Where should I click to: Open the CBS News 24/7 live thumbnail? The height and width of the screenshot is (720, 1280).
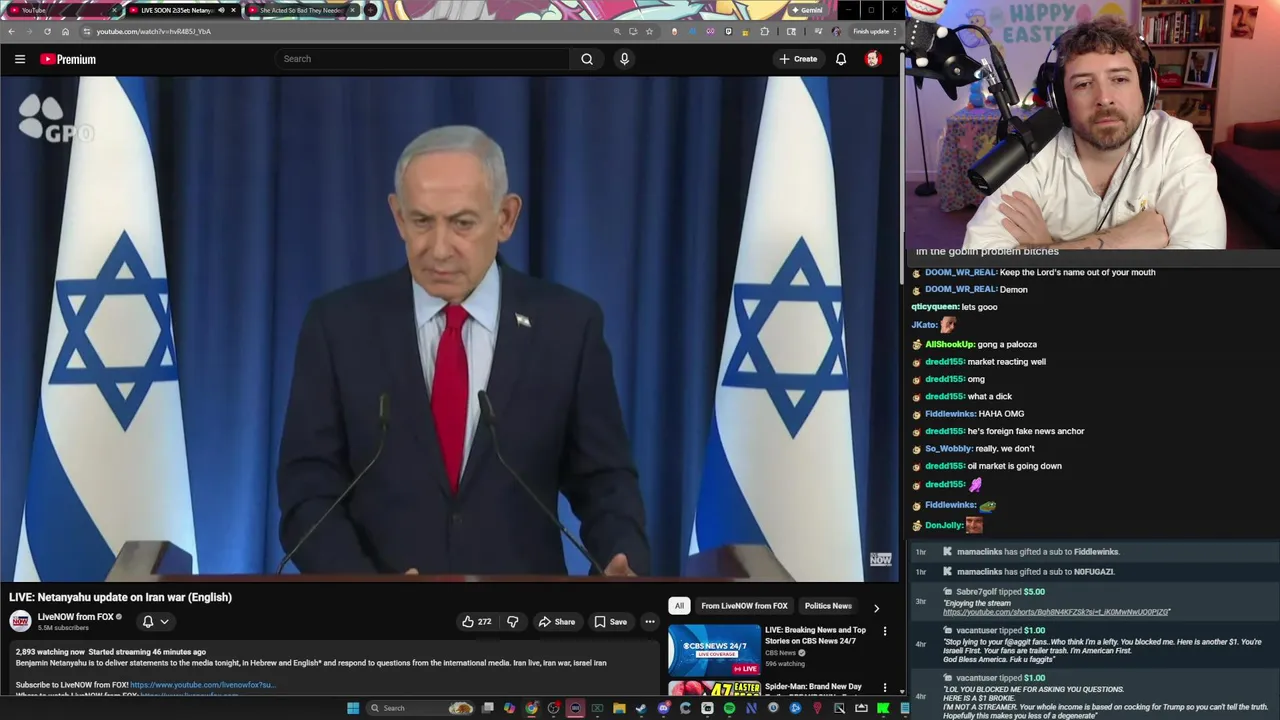(714, 651)
